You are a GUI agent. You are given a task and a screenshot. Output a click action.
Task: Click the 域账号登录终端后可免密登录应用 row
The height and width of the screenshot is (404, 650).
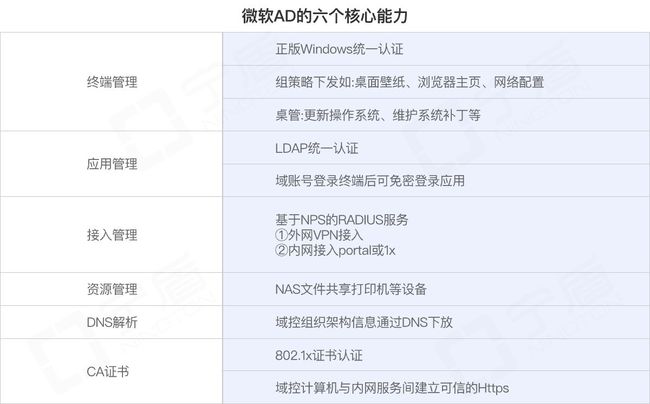(436, 180)
